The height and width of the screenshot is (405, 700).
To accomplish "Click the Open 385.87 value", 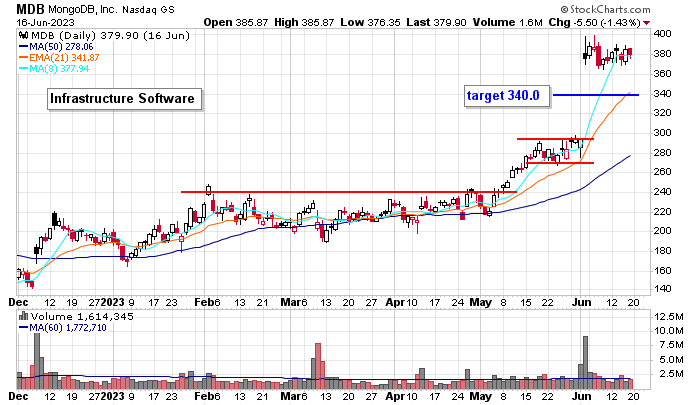I will [x=236, y=22].
